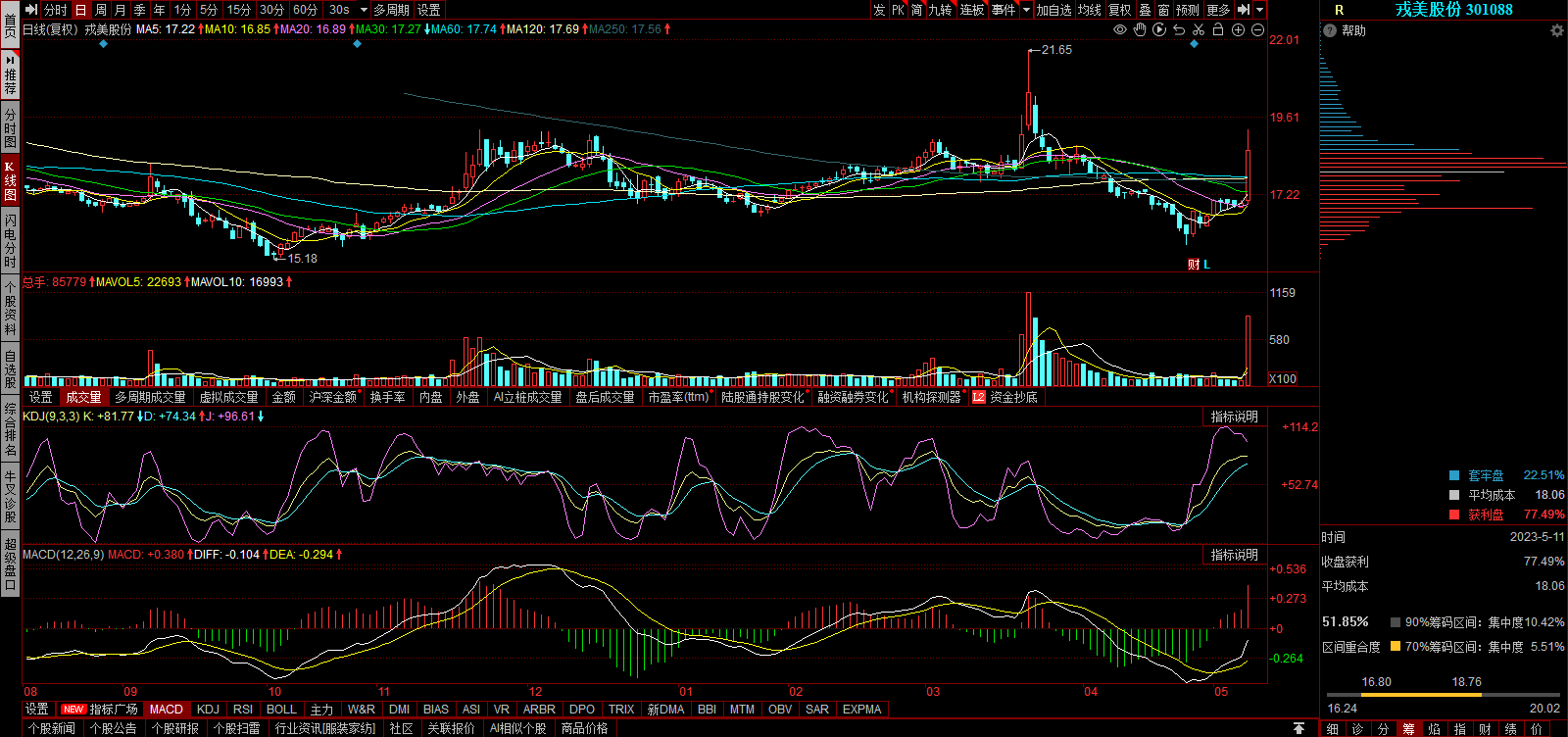1568x737 pixels.
Task: Open 超级盘口 in the left sidebar
Action: tap(10, 563)
